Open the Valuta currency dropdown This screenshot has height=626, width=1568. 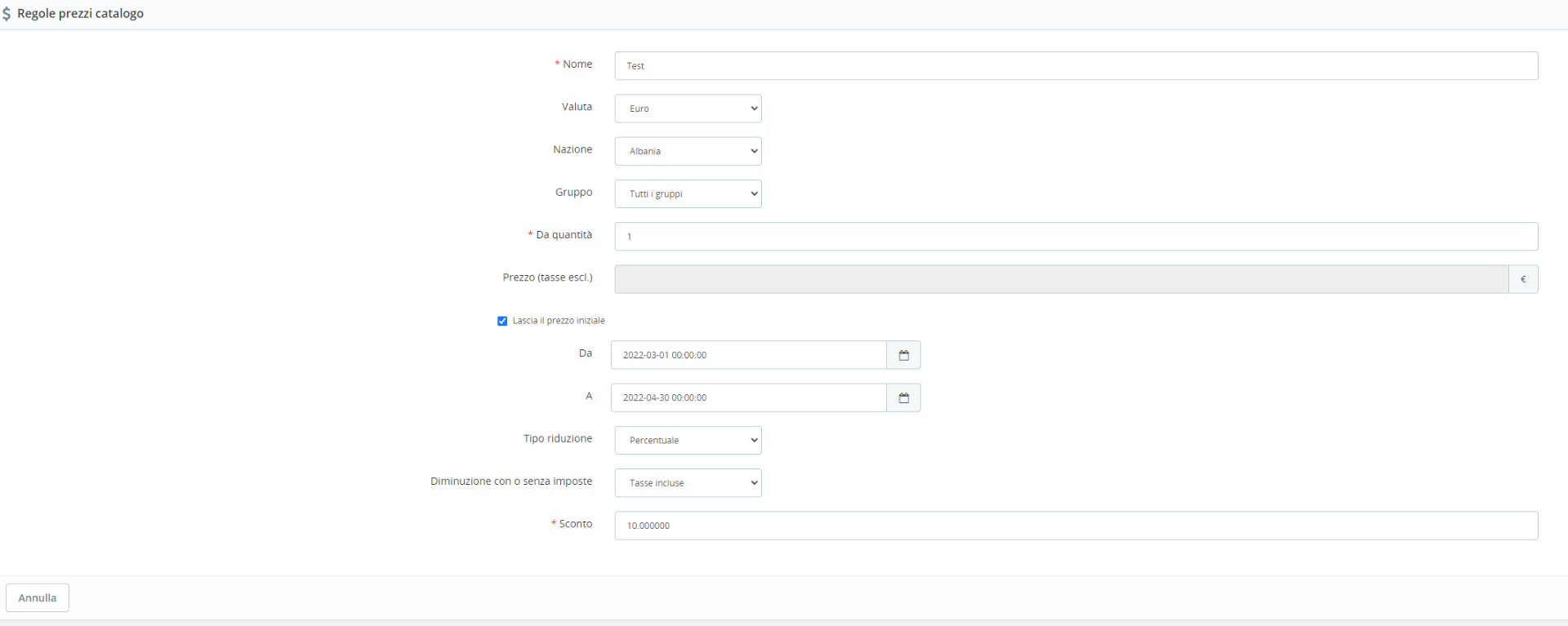[x=688, y=109]
